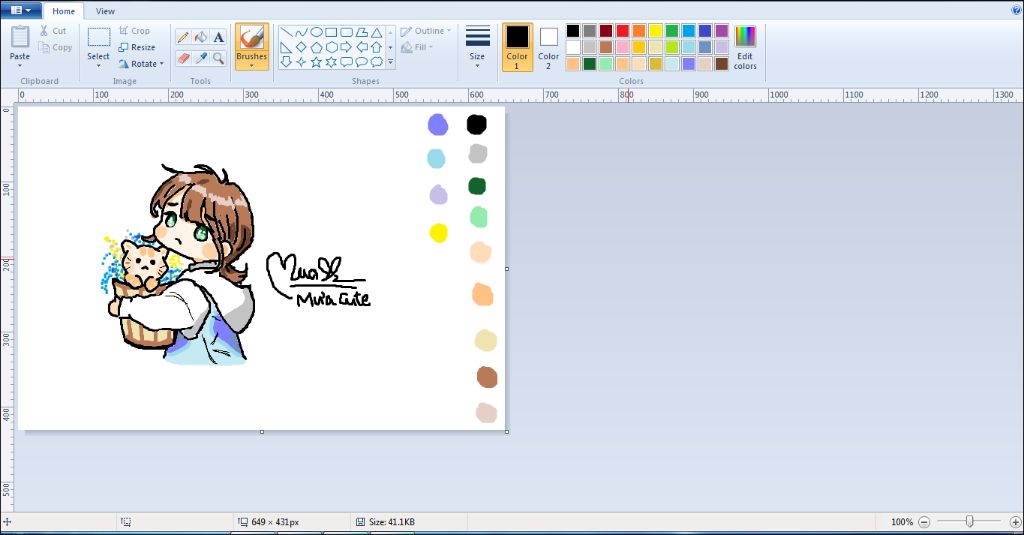Open the Paint file menu button
The height and width of the screenshot is (535, 1024).
(21, 10)
